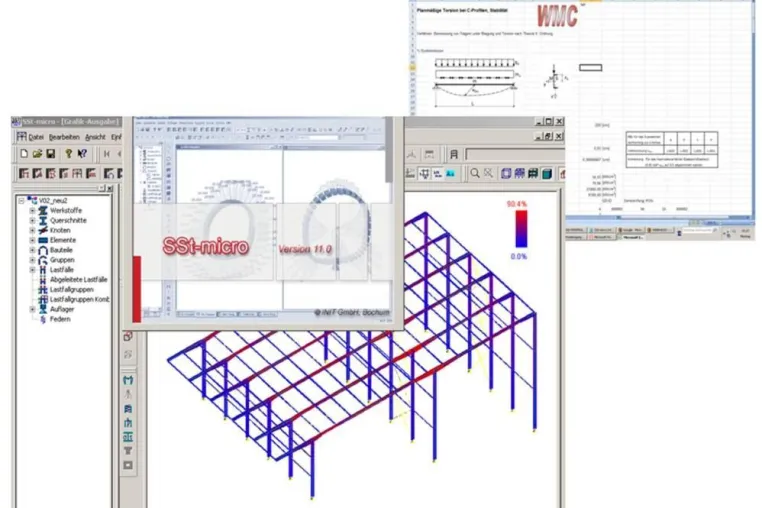This screenshot has width=762, height=508.
Task: Click the New document icon in SSt-micro toolbar
Action: [x=24, y=154]
